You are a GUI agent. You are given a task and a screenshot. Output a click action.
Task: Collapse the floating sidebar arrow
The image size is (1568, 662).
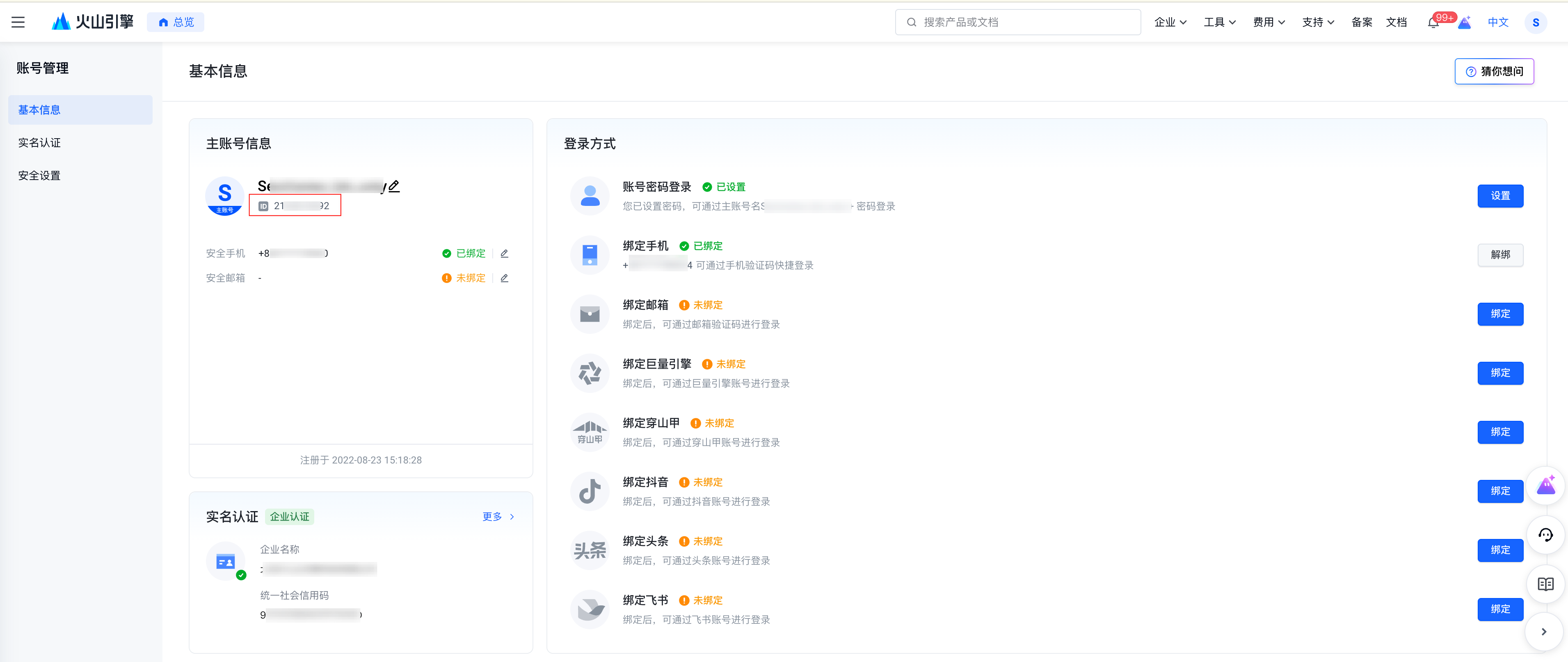tap(1544, 632)
